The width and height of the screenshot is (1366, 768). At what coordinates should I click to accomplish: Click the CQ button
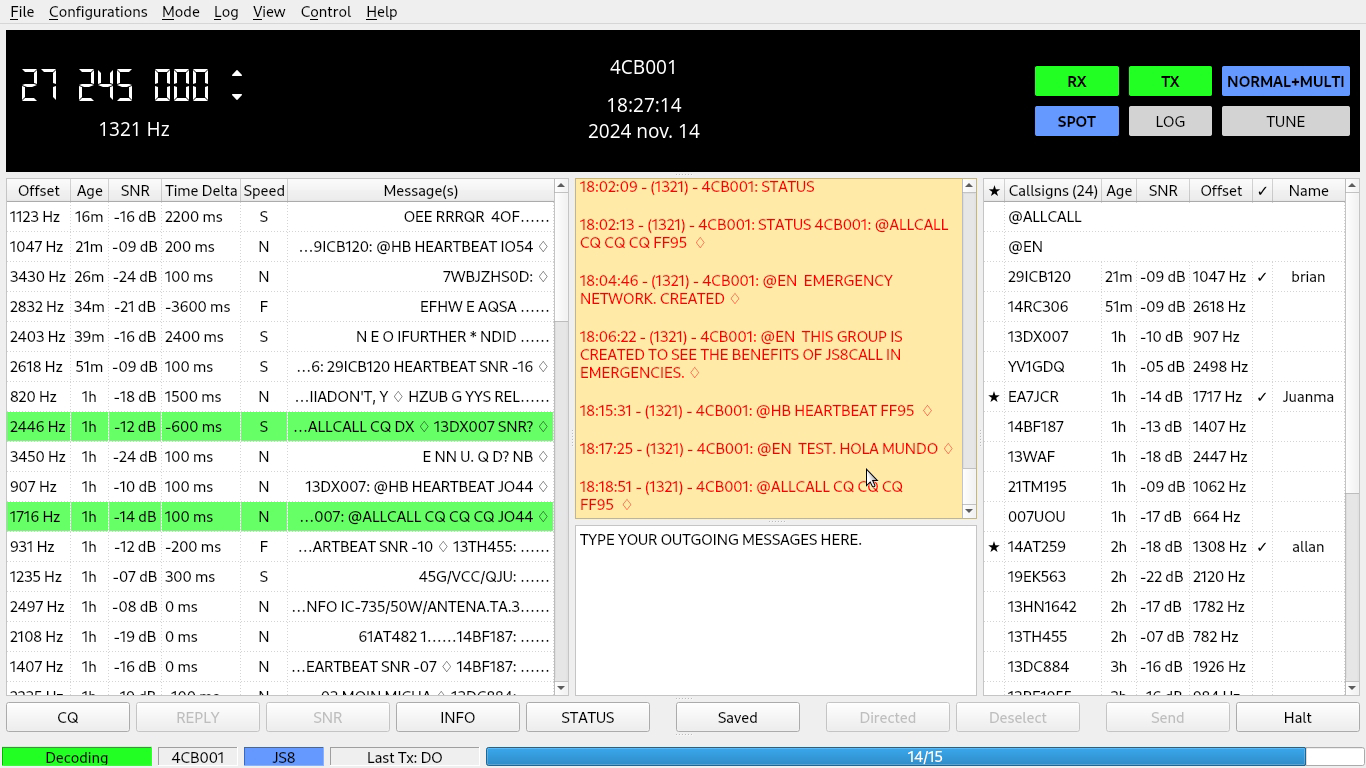click(68, 717)
